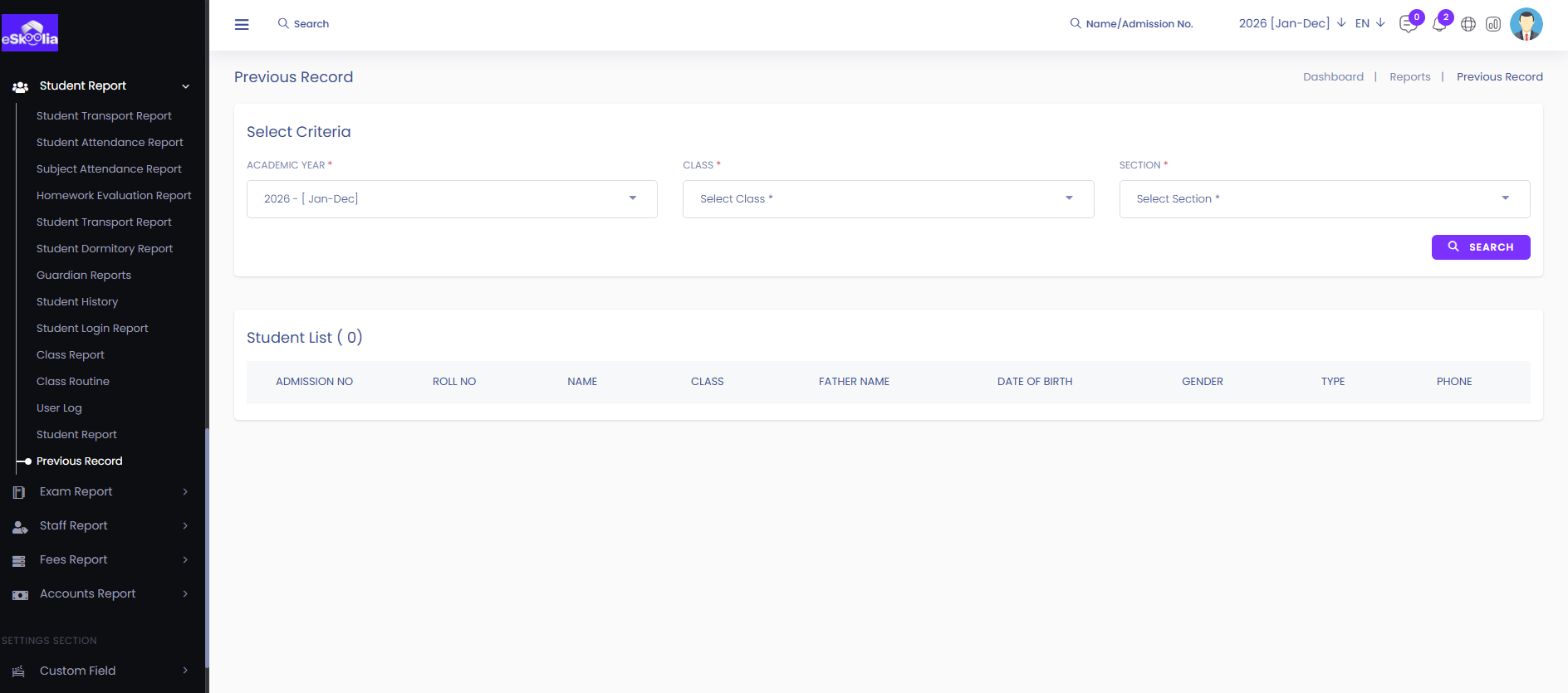This screenshot has height=693, width=1568.
Task: Open the notifications bell icon
Action: point(1438,24)
